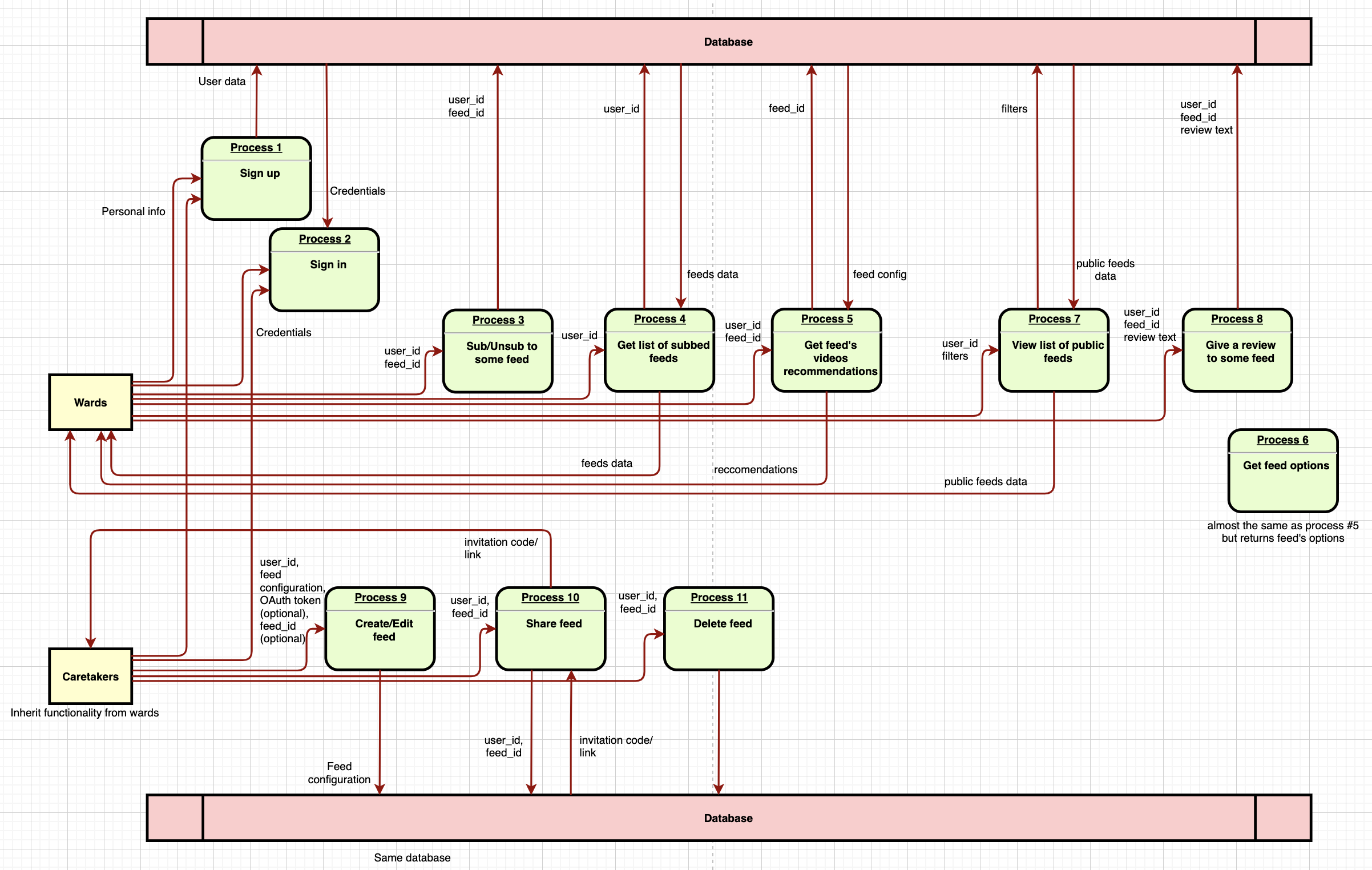Click the Share feed process box

coord(550,627)
